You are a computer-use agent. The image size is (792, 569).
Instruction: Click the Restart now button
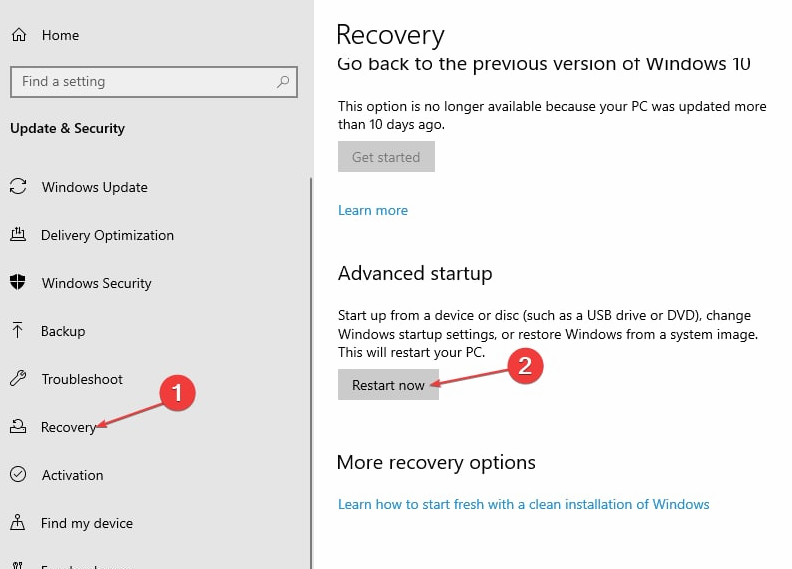point(388,385)
